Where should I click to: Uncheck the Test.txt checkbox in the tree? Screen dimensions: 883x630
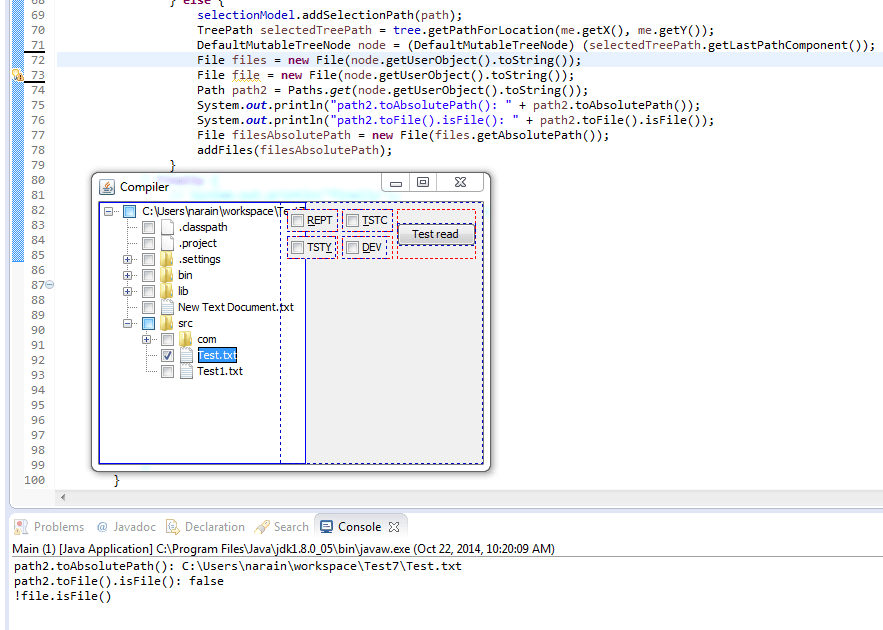[167, 356]
